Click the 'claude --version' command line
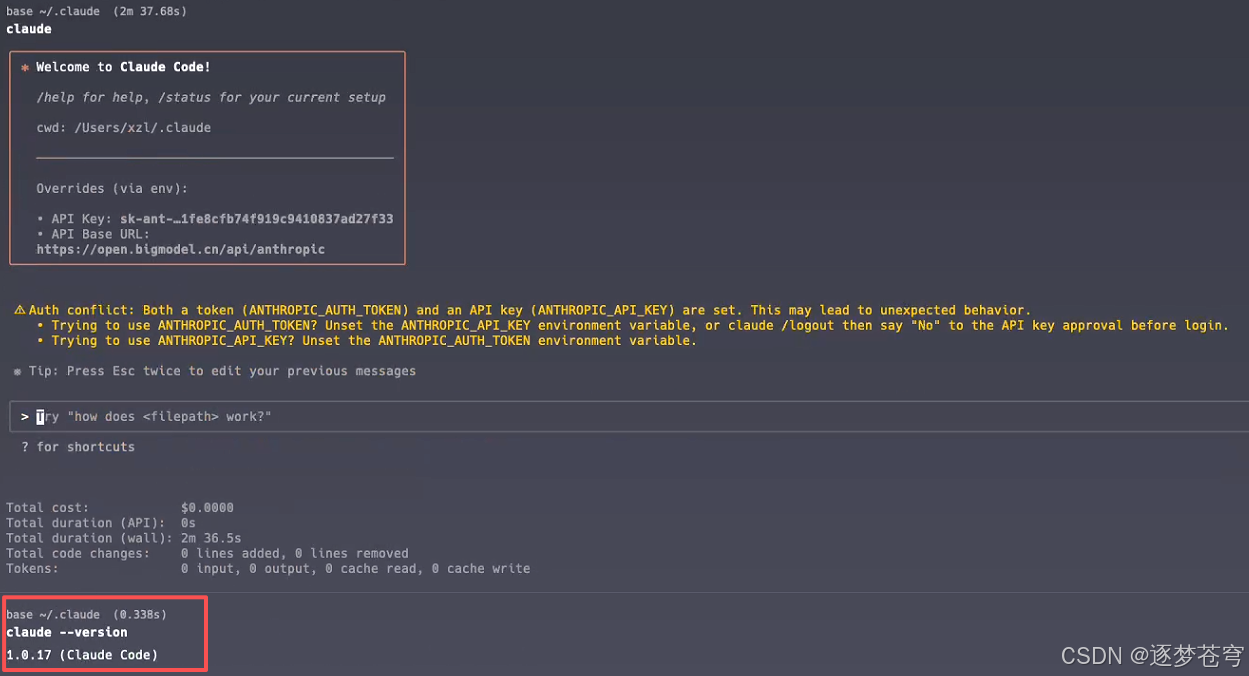 pyautogui.click(x=67, y=632)
